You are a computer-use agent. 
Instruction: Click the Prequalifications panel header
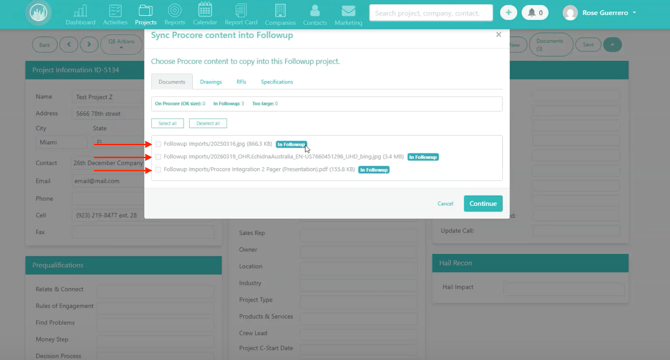(123, 265)
